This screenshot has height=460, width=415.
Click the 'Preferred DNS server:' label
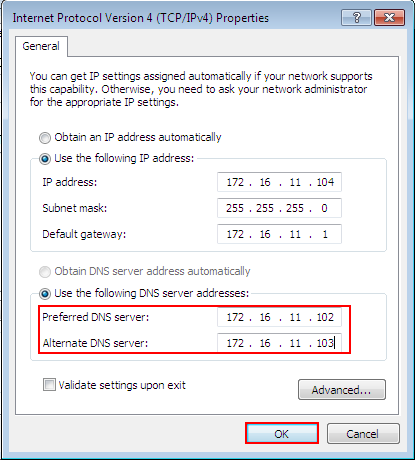96,317
